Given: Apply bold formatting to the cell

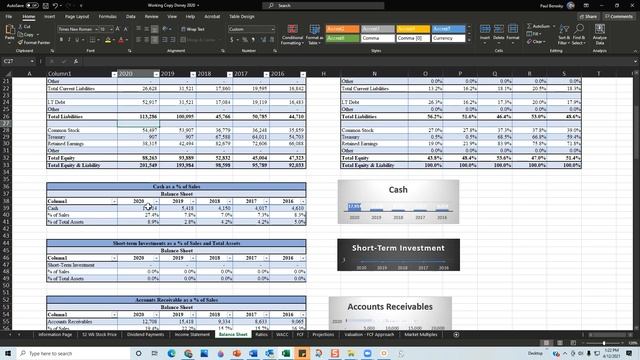Looking at the screenshot, I should [x=61, y=40].
